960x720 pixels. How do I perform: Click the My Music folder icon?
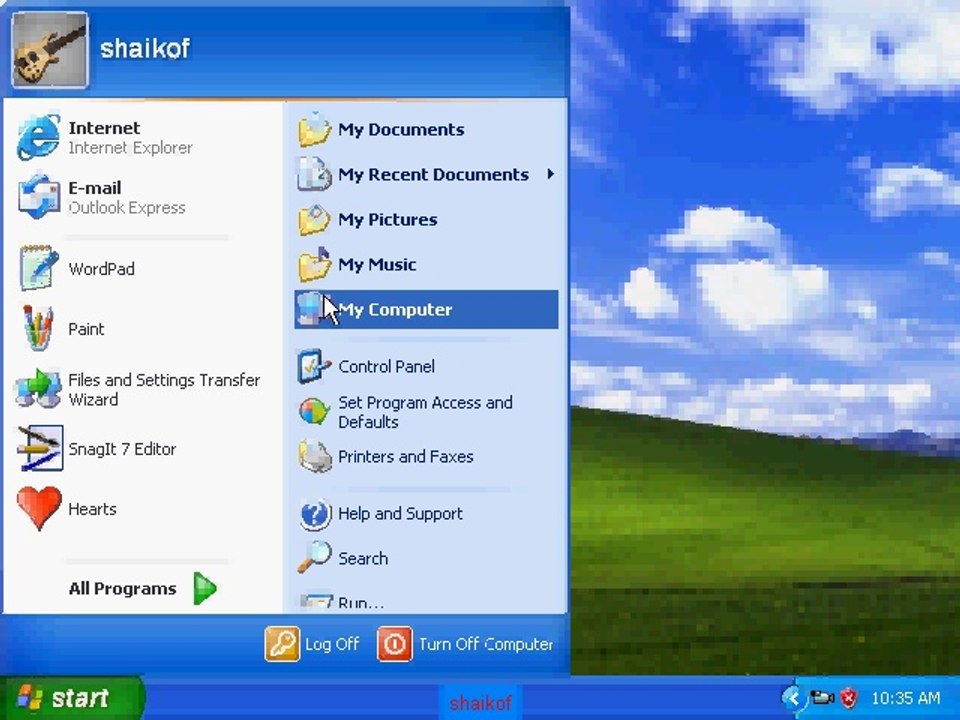pyautogui.click(x=315, y=264)
